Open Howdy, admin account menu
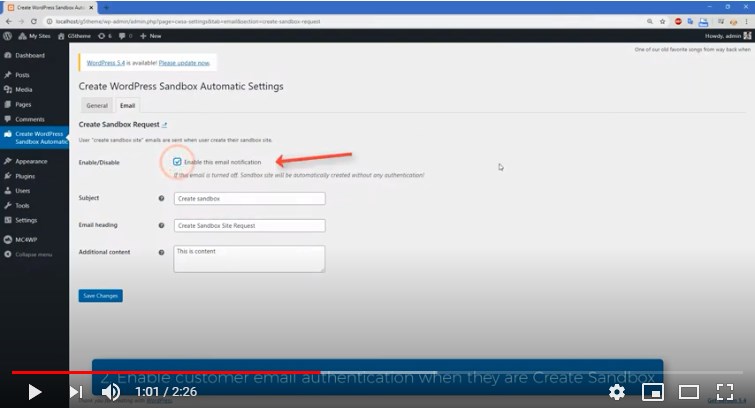755x408 pixels. coord(728,36)
